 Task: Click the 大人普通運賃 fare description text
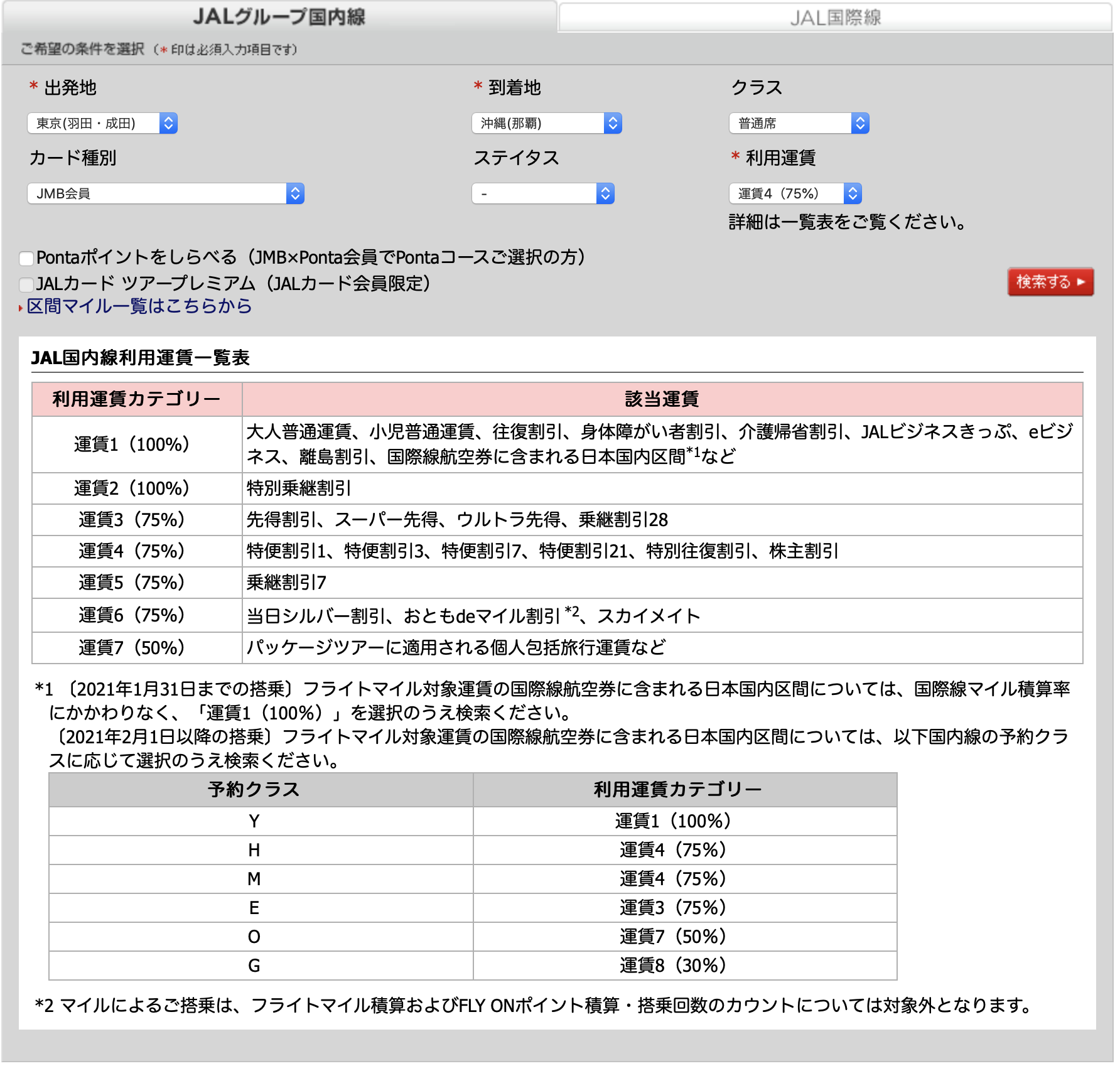pos(660,444)
